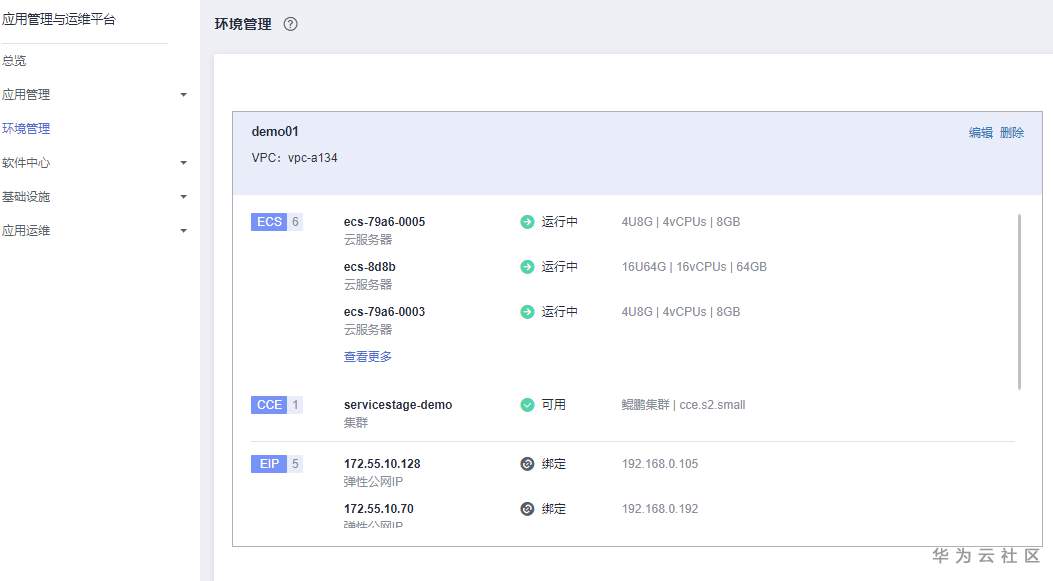Image resolution: width=1053 pixels, height=581 pixels.
Task: Click available status icon for servicestage-demo
Action: coord(528,405)
